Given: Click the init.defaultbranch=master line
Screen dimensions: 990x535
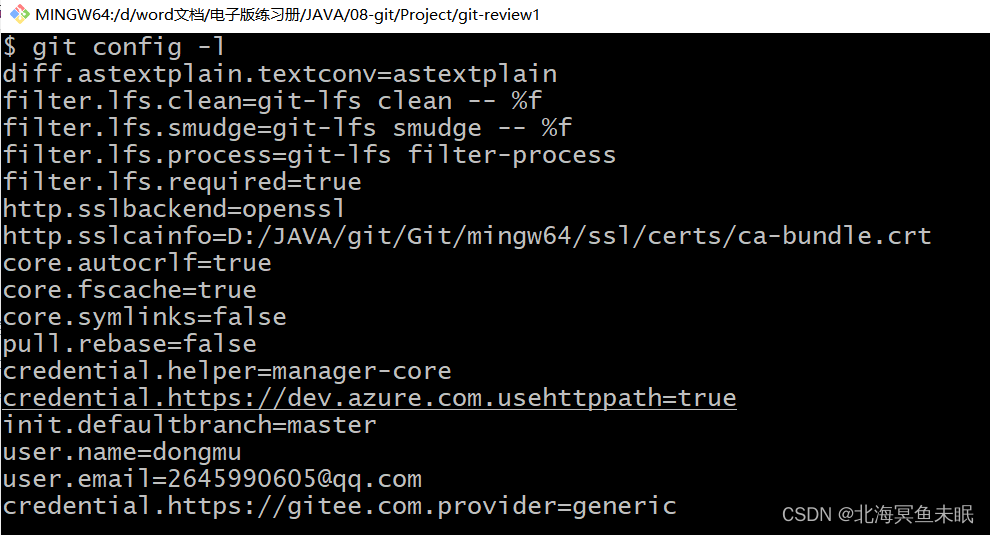Looking at the screenshot, I should click(x=189, y=425).
